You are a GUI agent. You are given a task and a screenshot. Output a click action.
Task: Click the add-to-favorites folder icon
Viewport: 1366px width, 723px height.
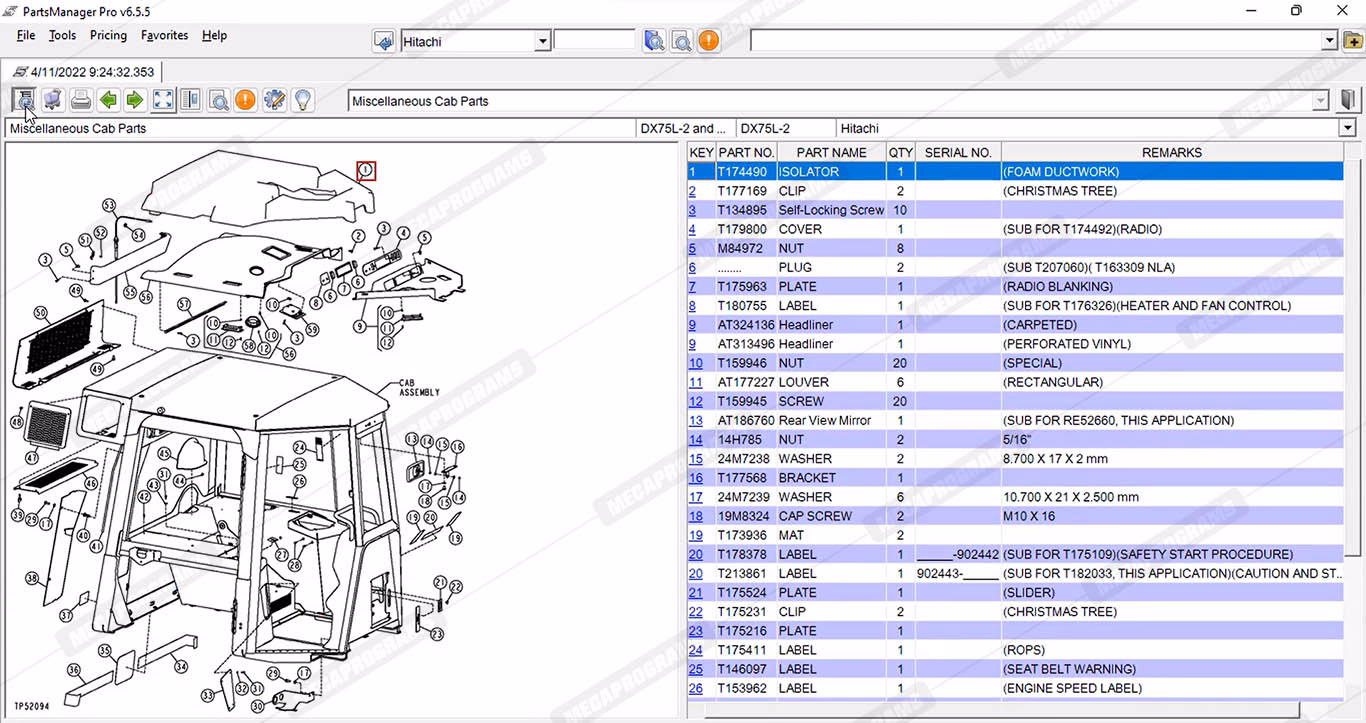tap(1352, 41)
